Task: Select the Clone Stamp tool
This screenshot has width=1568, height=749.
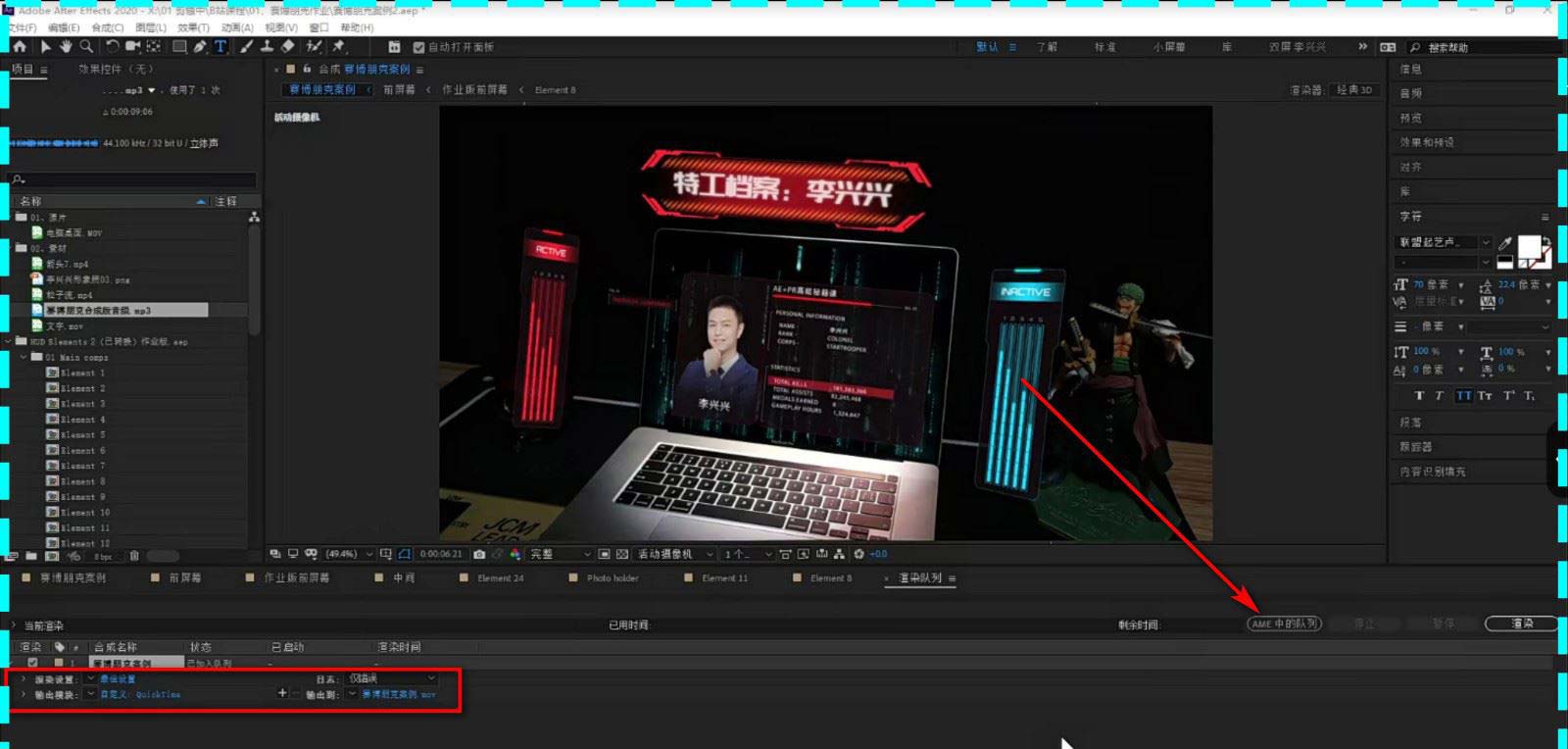Action: click(267, 46)
